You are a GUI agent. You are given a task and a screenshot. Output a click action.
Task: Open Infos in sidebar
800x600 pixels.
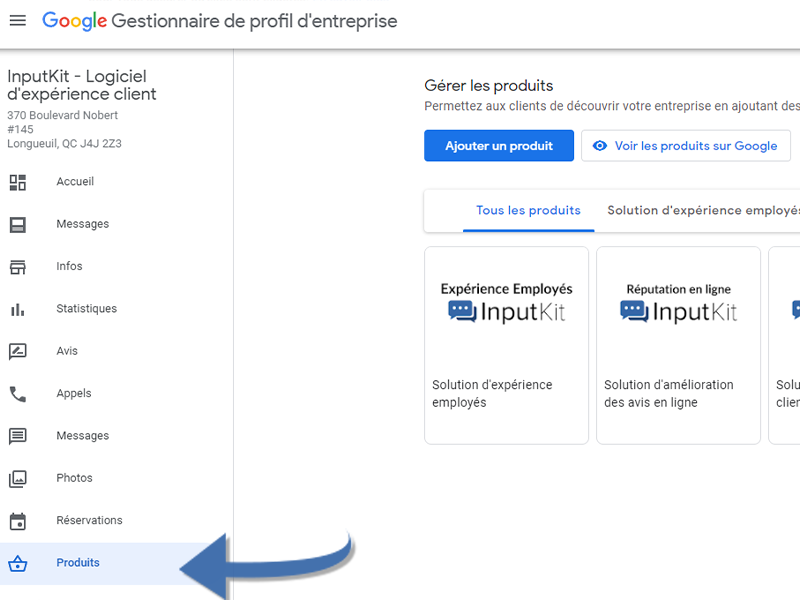point(69,266)
